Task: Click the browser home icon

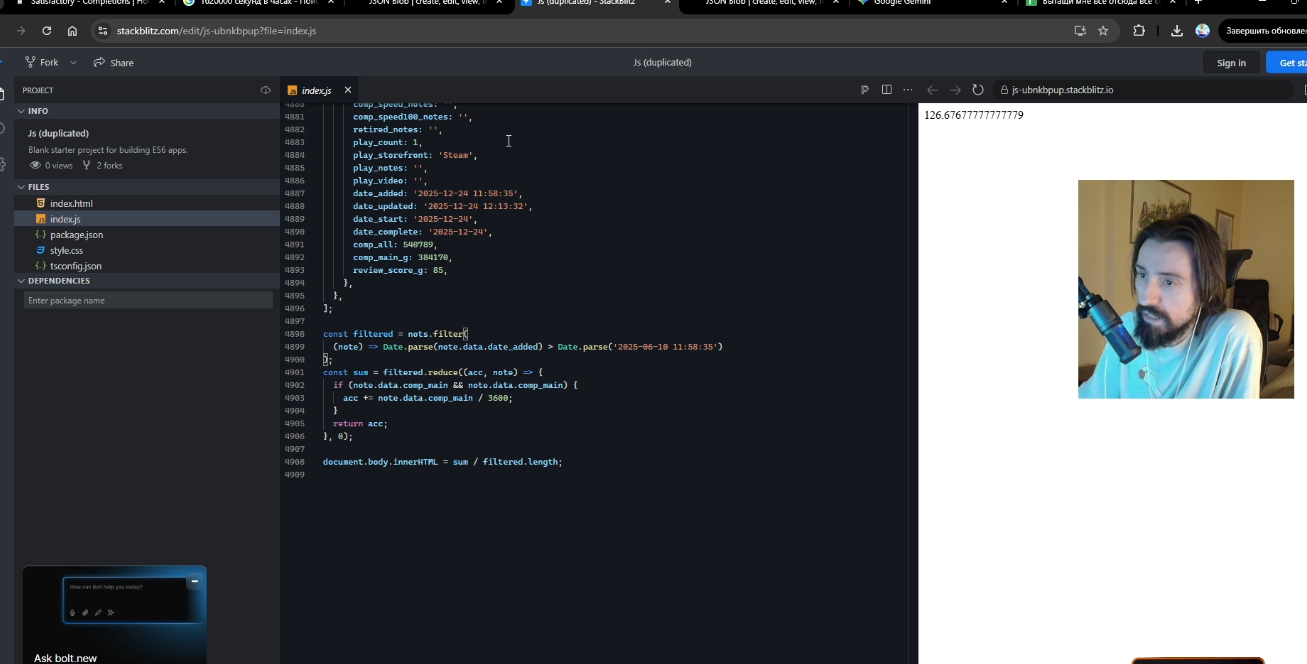Action: [x=72, y=31]
